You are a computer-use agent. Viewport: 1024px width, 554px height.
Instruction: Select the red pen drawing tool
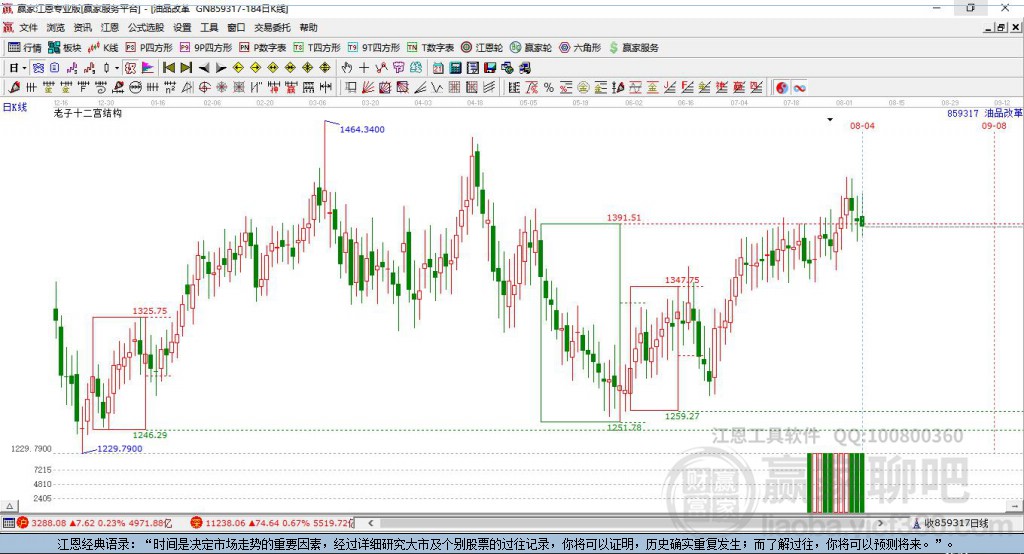[14, 88]
